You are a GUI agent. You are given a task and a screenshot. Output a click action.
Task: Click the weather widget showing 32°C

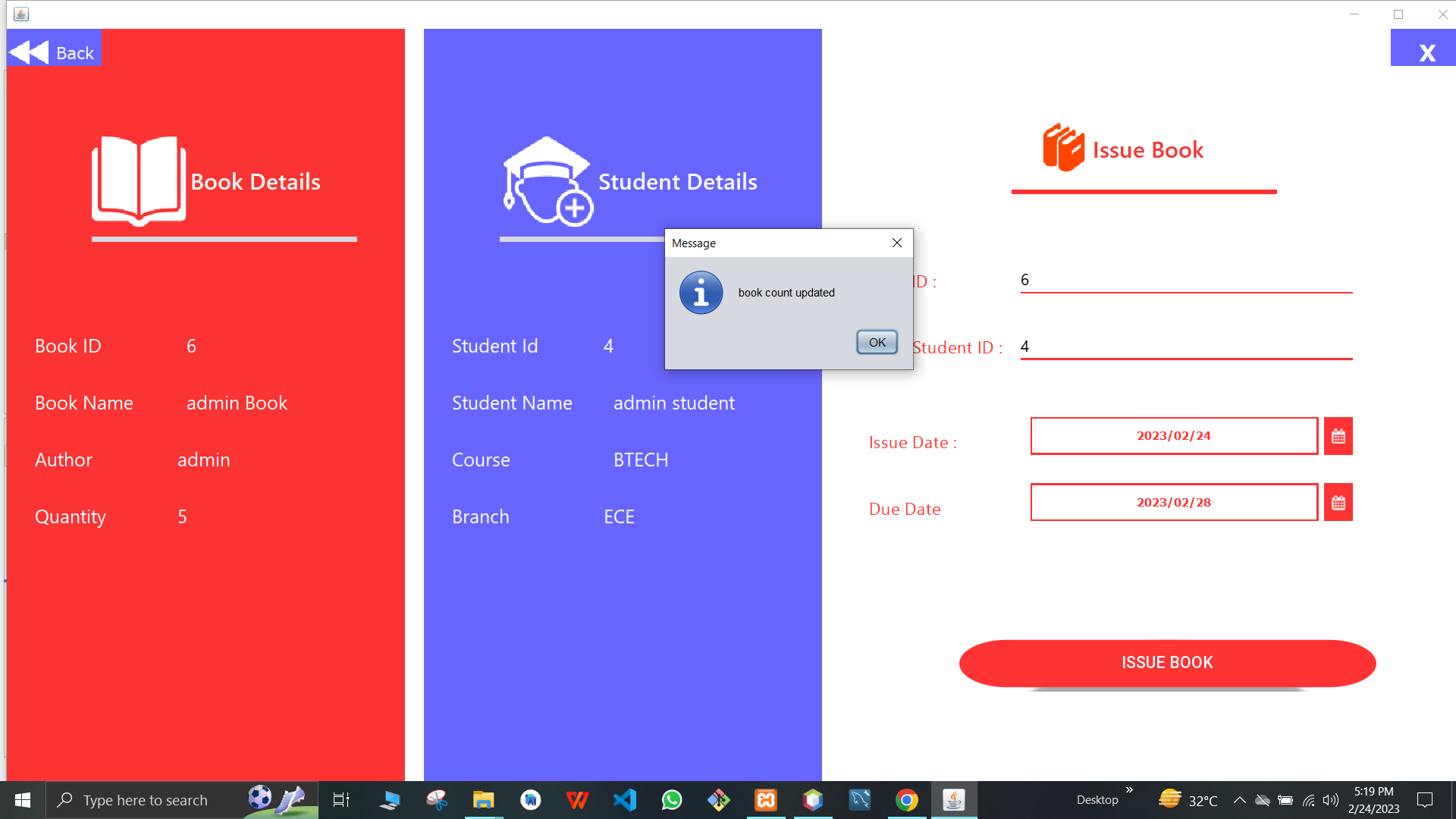[x=1188, y=800]
